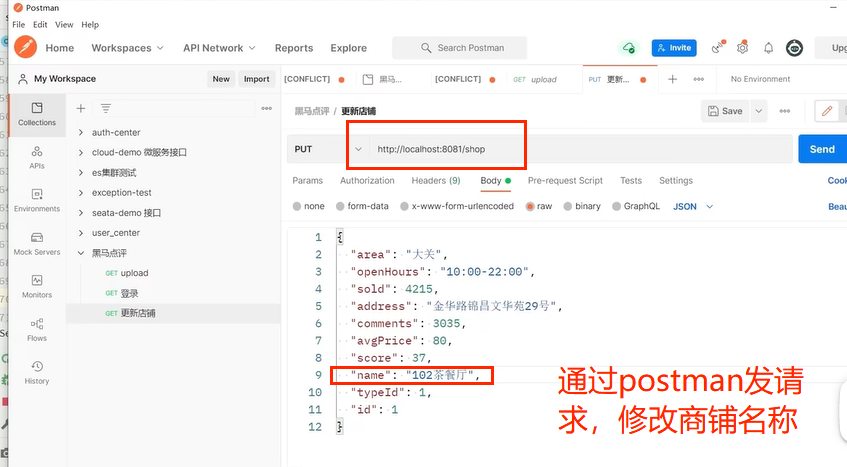847x467 pixels.
Task: Click the New button
Action: [x=221, y=79]
